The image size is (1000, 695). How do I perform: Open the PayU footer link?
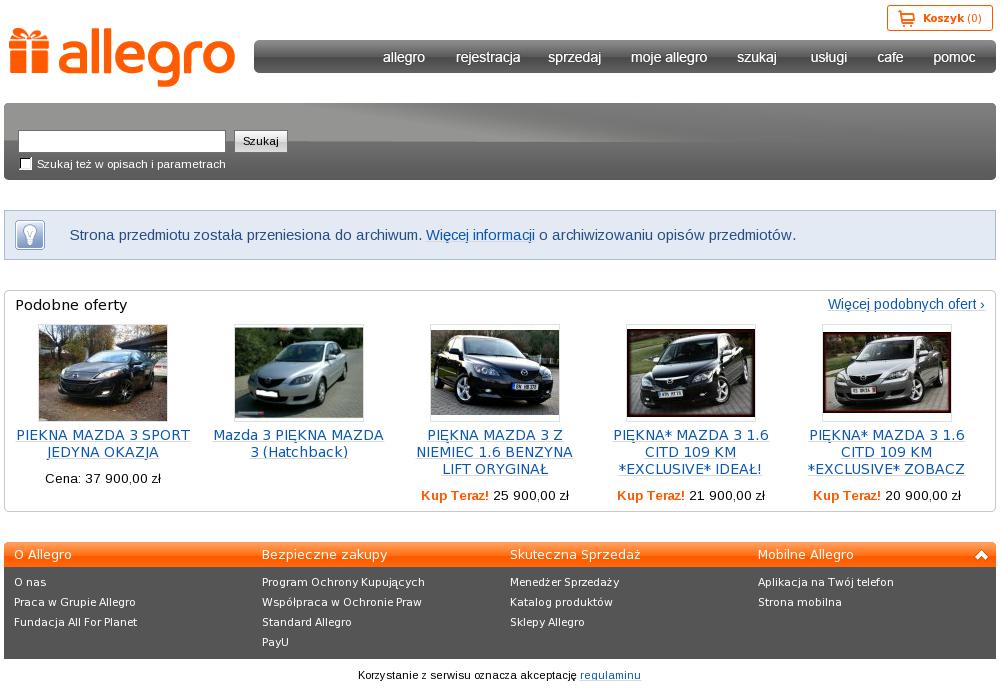pyautogui.click(x=275, y=642)
